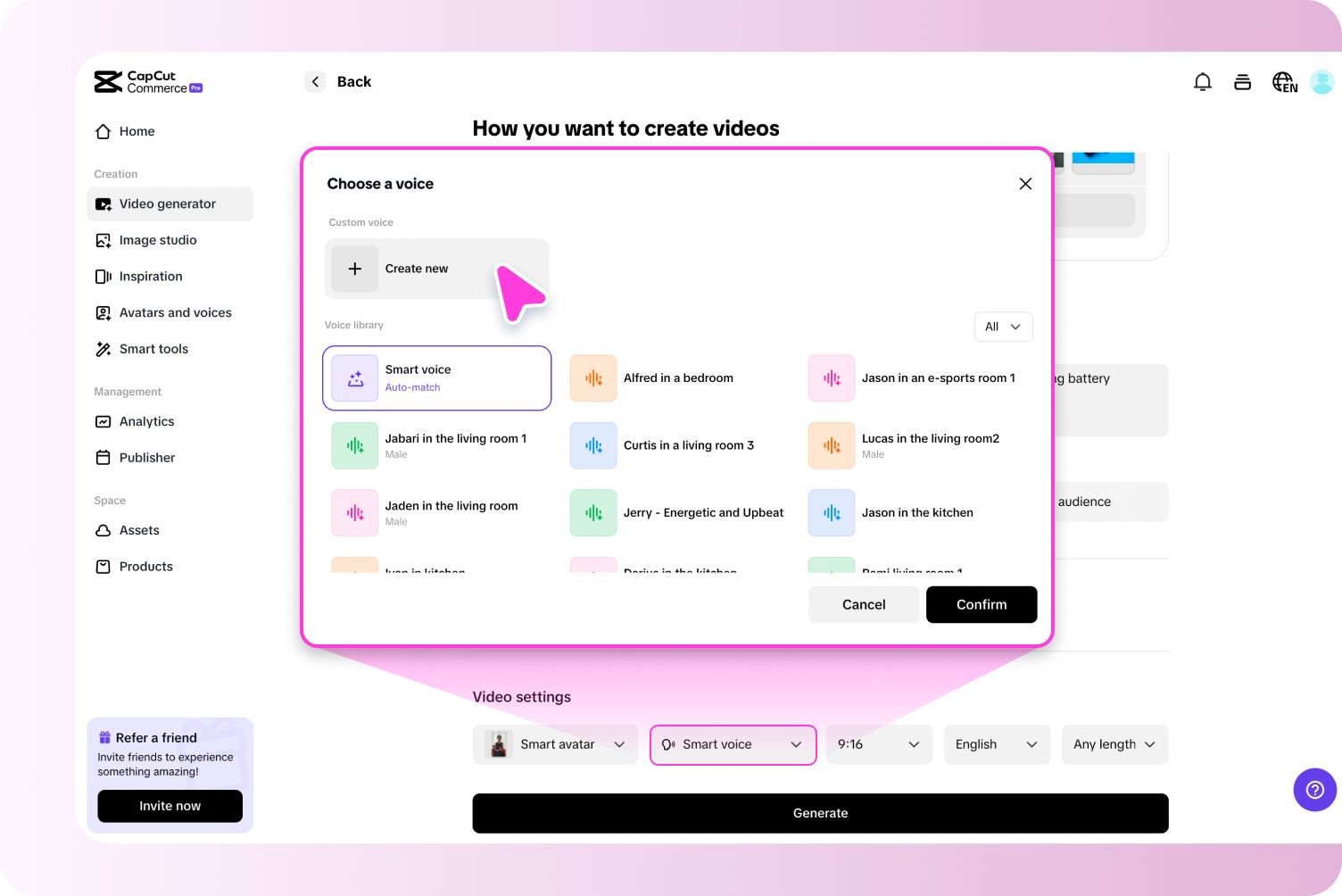This screenshot has height=896, width=1342.
Task: Cancel the voice dialog
Action: pos(864,604)
